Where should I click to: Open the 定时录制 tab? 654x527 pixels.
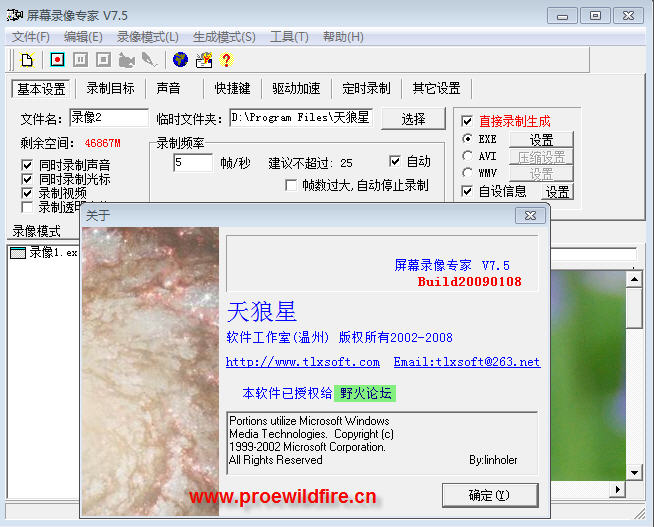[366, 88]
